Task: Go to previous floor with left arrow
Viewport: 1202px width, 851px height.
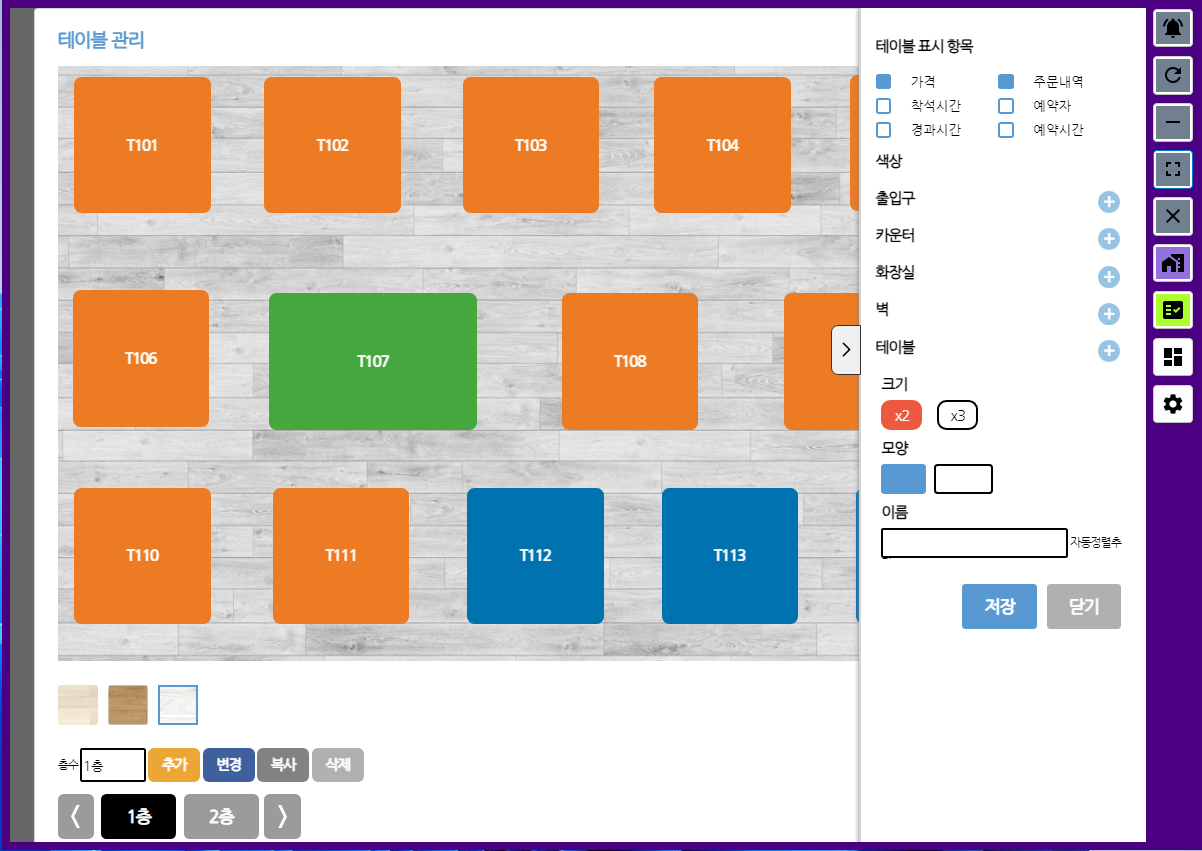Action: click(x=76, y=816)
